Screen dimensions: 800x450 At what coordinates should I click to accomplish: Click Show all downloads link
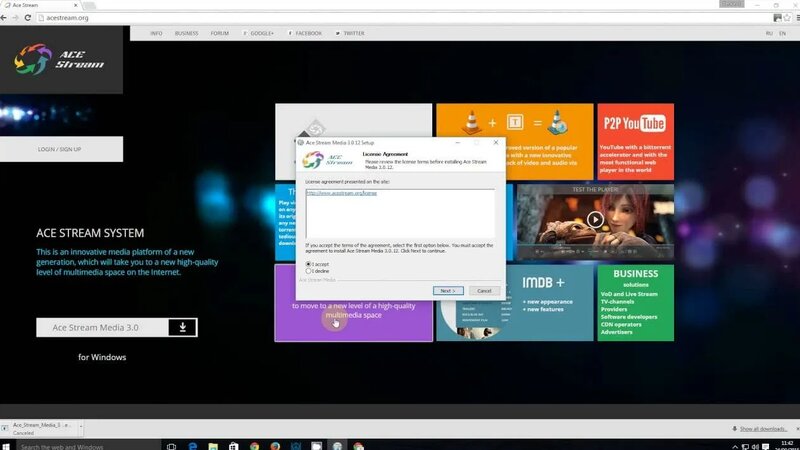[x=763, y=429]
